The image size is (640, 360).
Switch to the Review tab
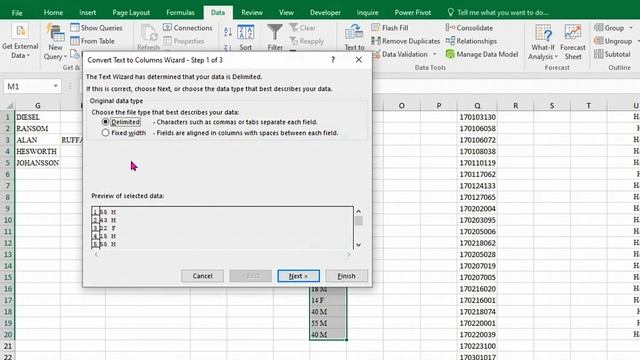(252, 13)
